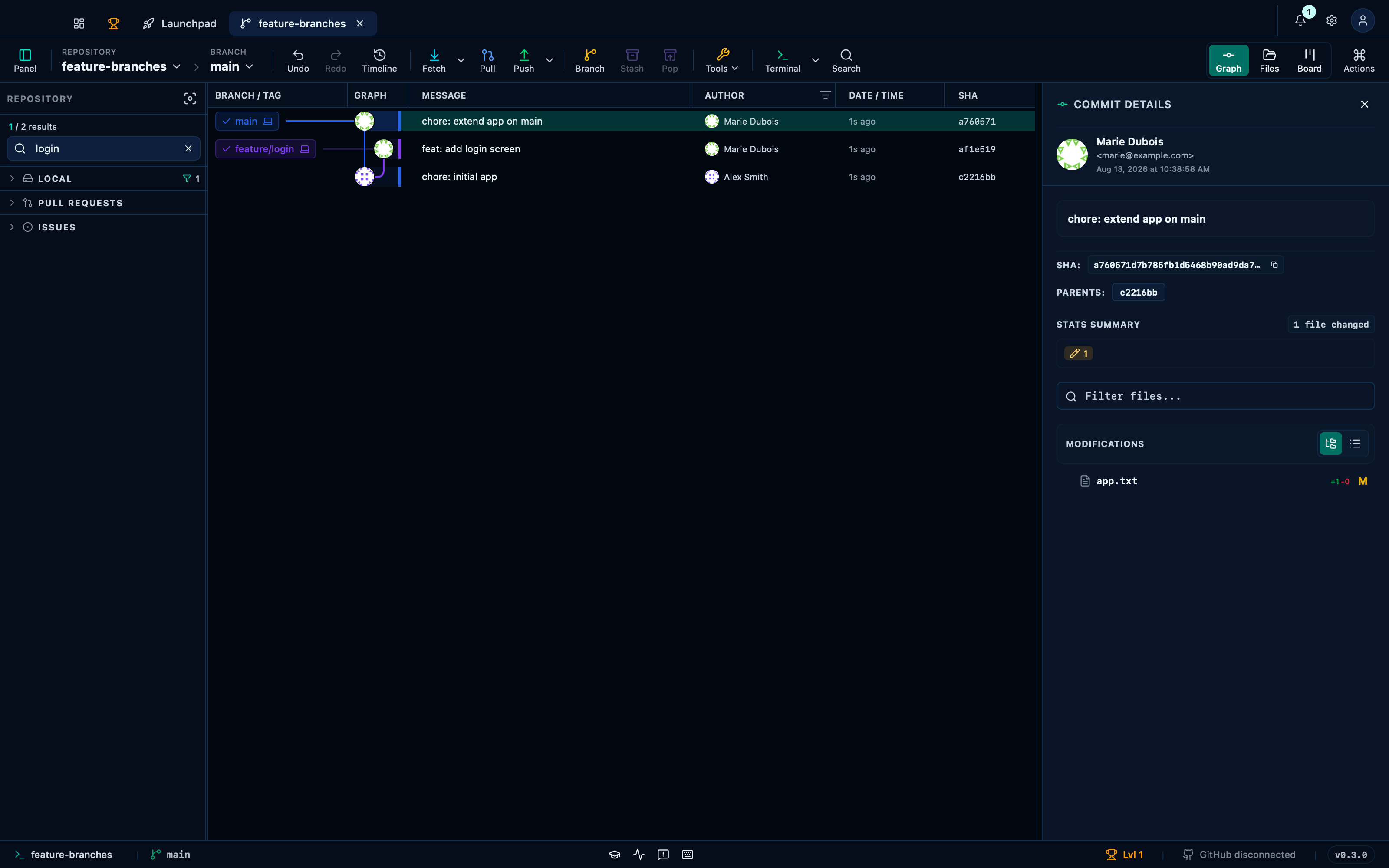Expand the Push options arrow
The image size is (1389, 868).
[x=549, y=60]
